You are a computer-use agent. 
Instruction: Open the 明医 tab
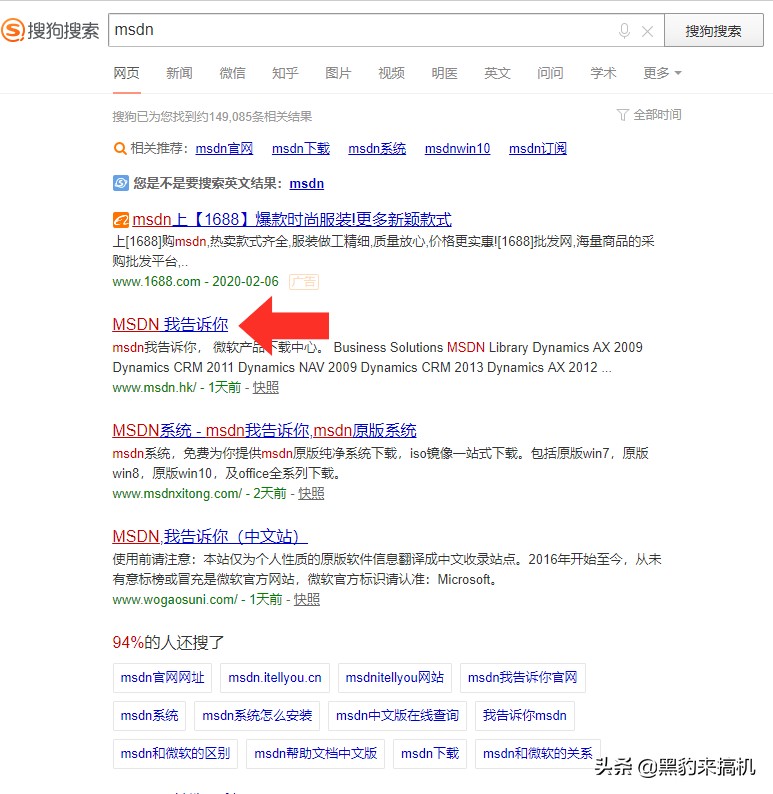[444, 73]
